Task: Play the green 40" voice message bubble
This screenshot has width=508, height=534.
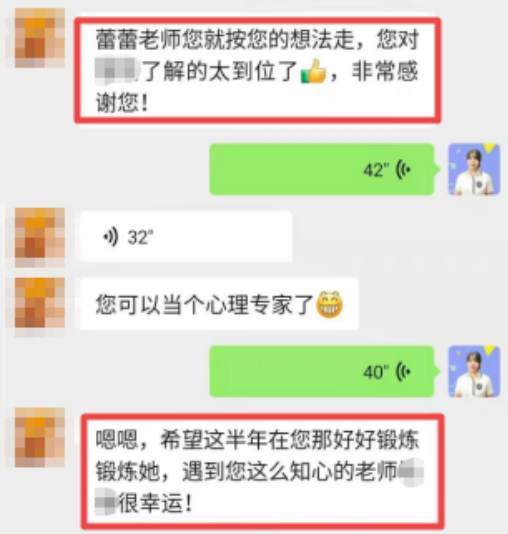Action: (x=322, y=371)
